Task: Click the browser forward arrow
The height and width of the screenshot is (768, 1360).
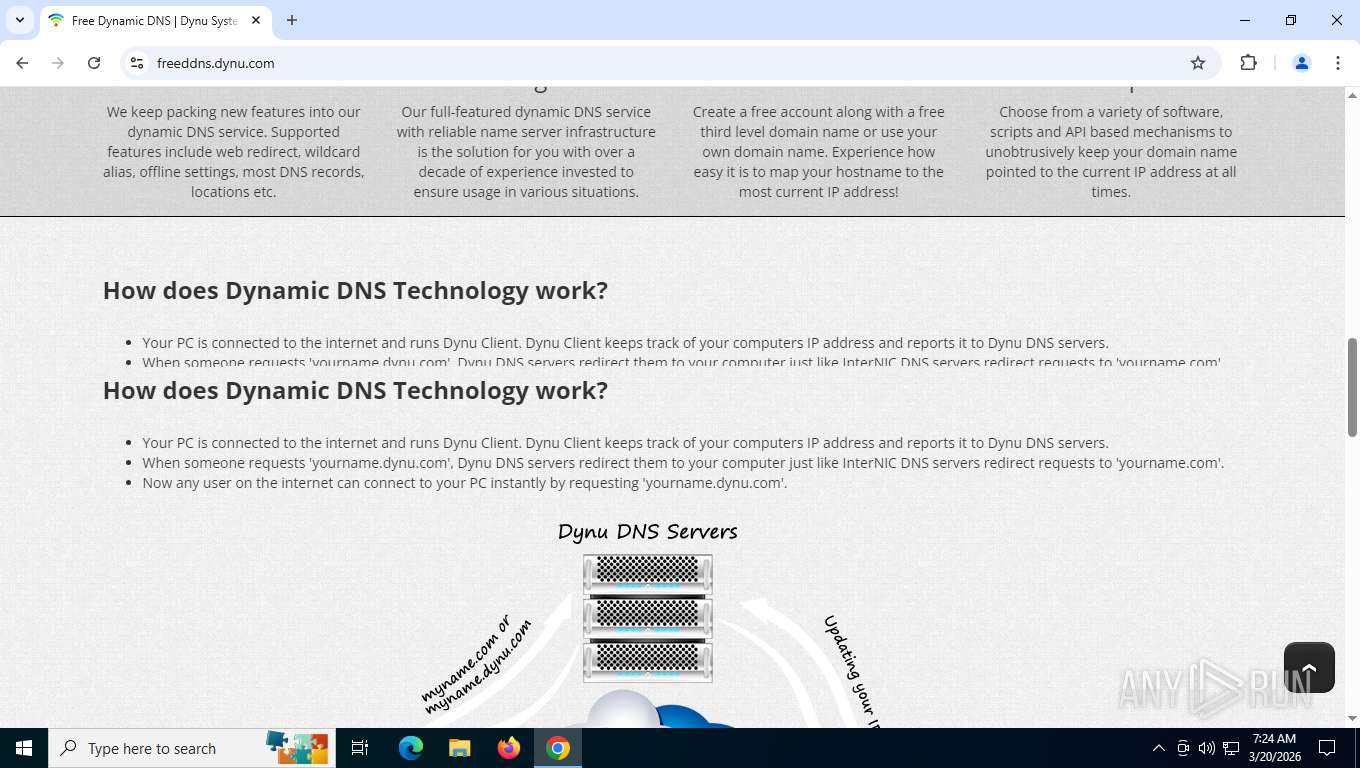Action: coord(58,63)
